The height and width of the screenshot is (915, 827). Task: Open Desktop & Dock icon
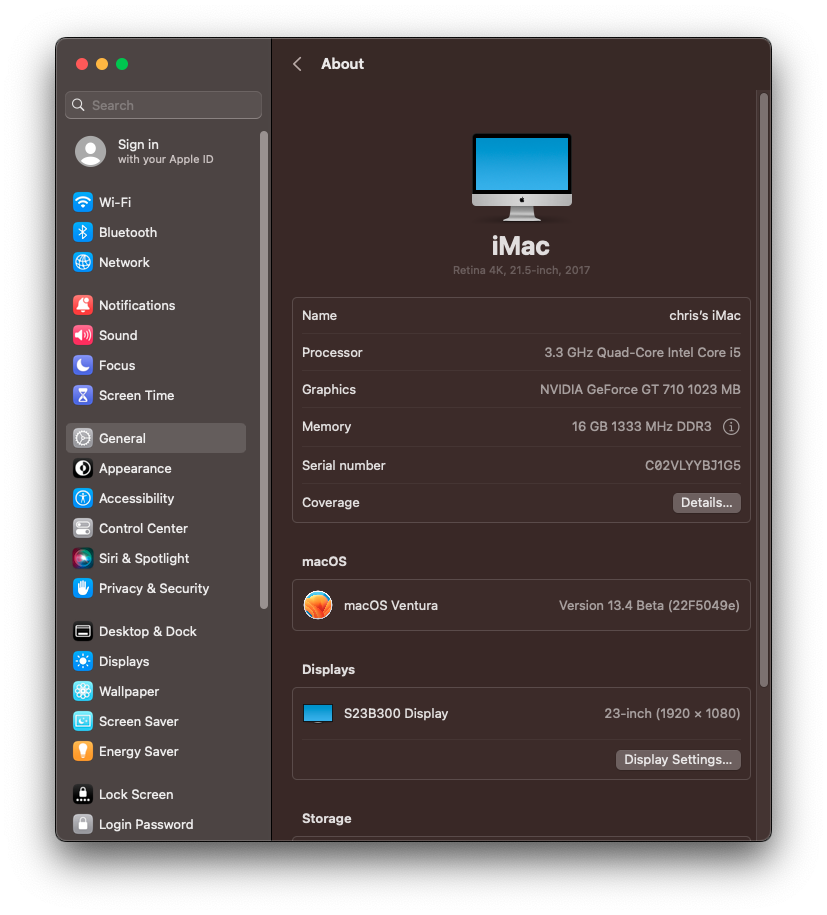83,631
